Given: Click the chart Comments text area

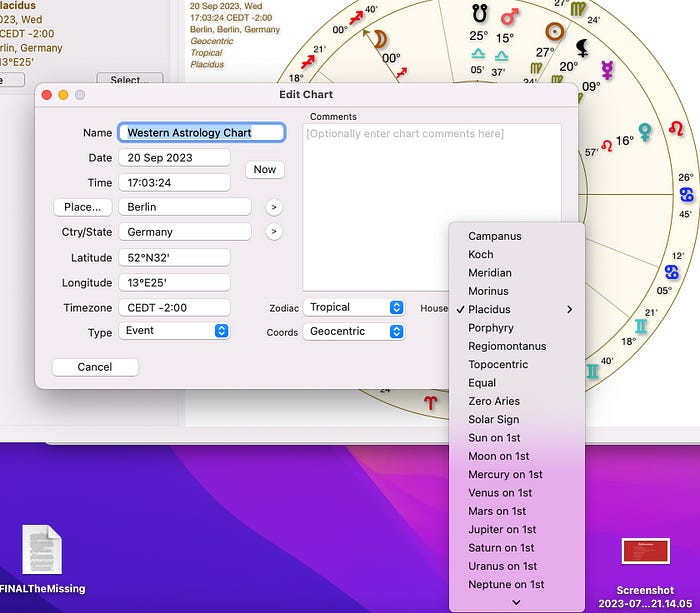Looking at the screenshot, I should (432, 207).
